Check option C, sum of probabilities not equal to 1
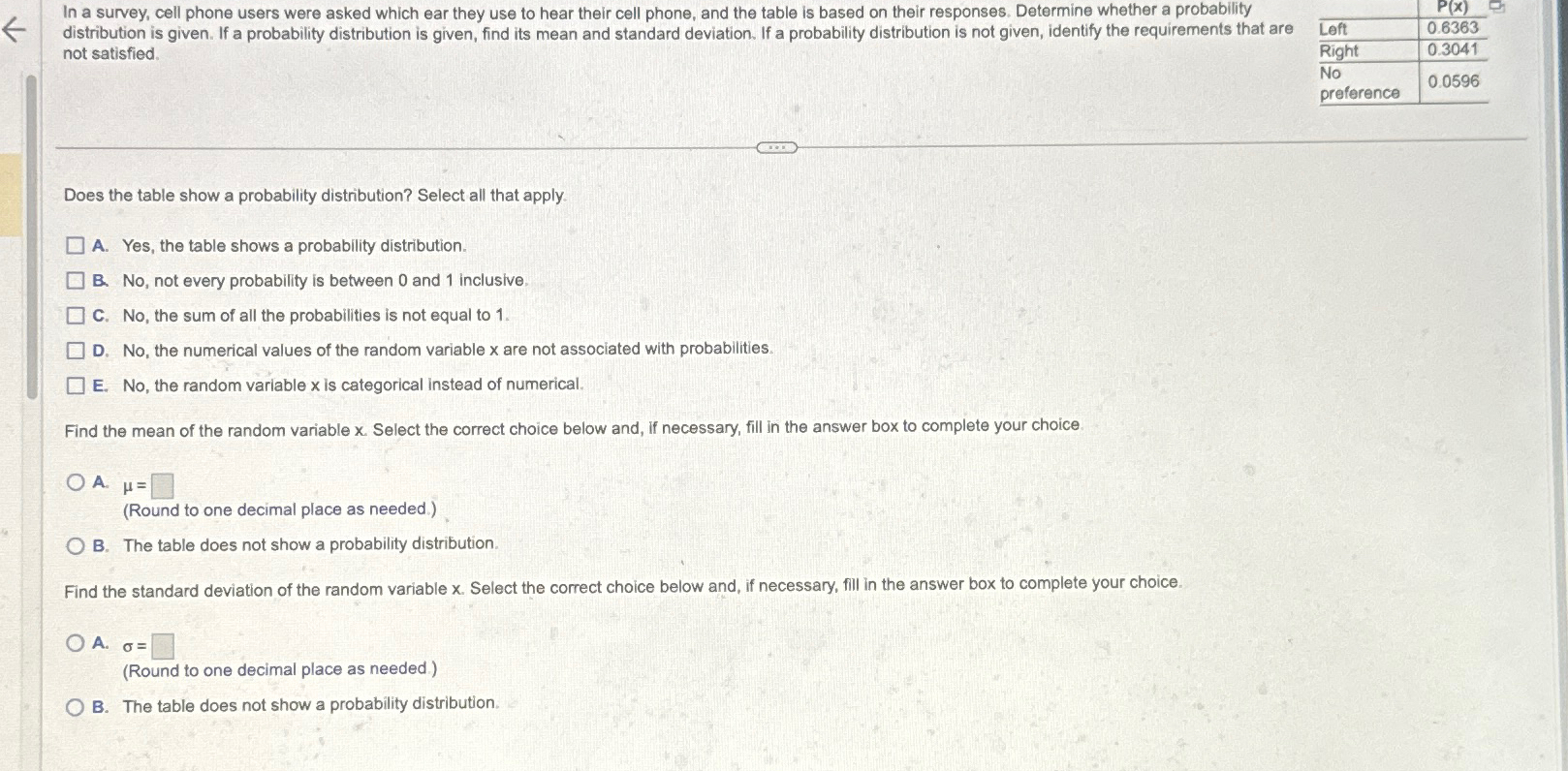1568x771 pixels. point(77,314)
